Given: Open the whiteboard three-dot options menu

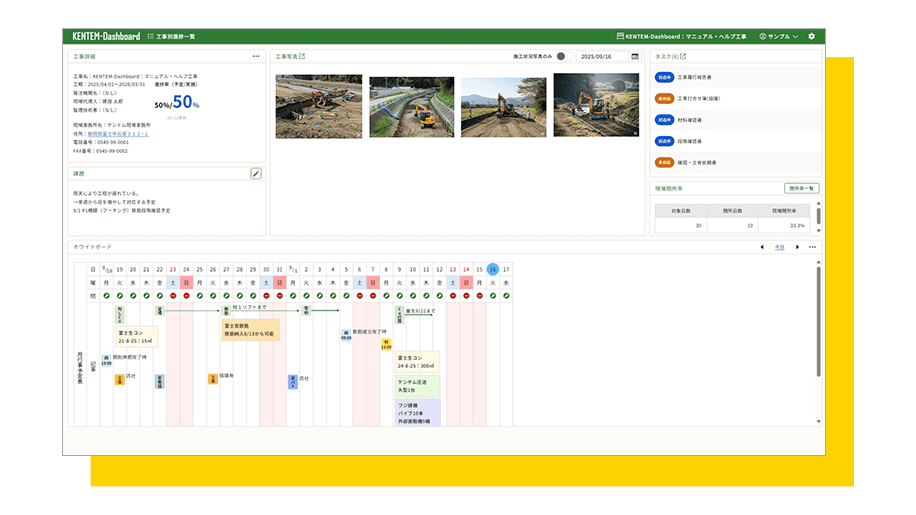Looking at the screenshot, I should point(812,247).
